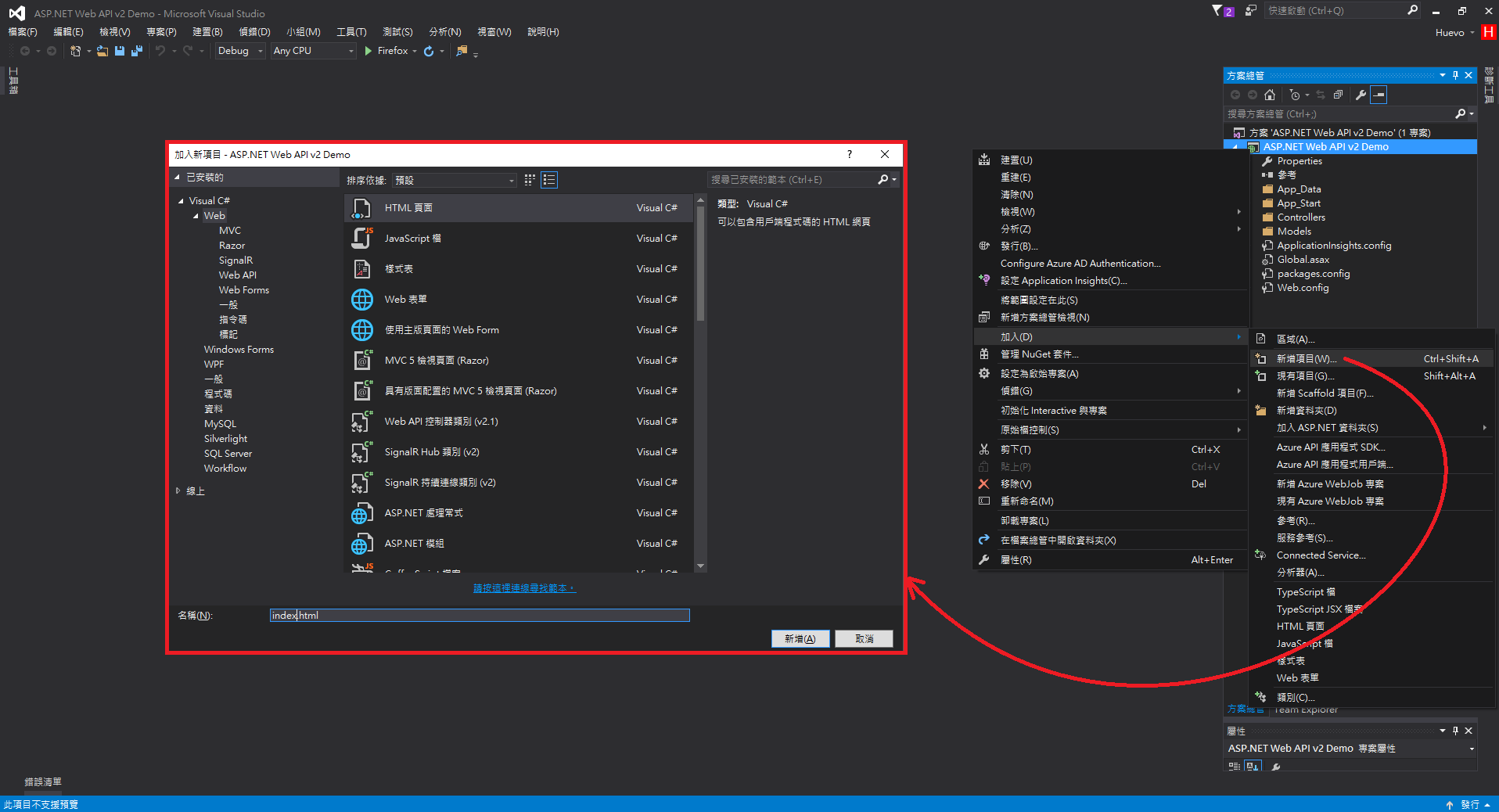Click the Find in Files toolbar icon
Viewport: 1499px width, 812px height.
[462, 51]
